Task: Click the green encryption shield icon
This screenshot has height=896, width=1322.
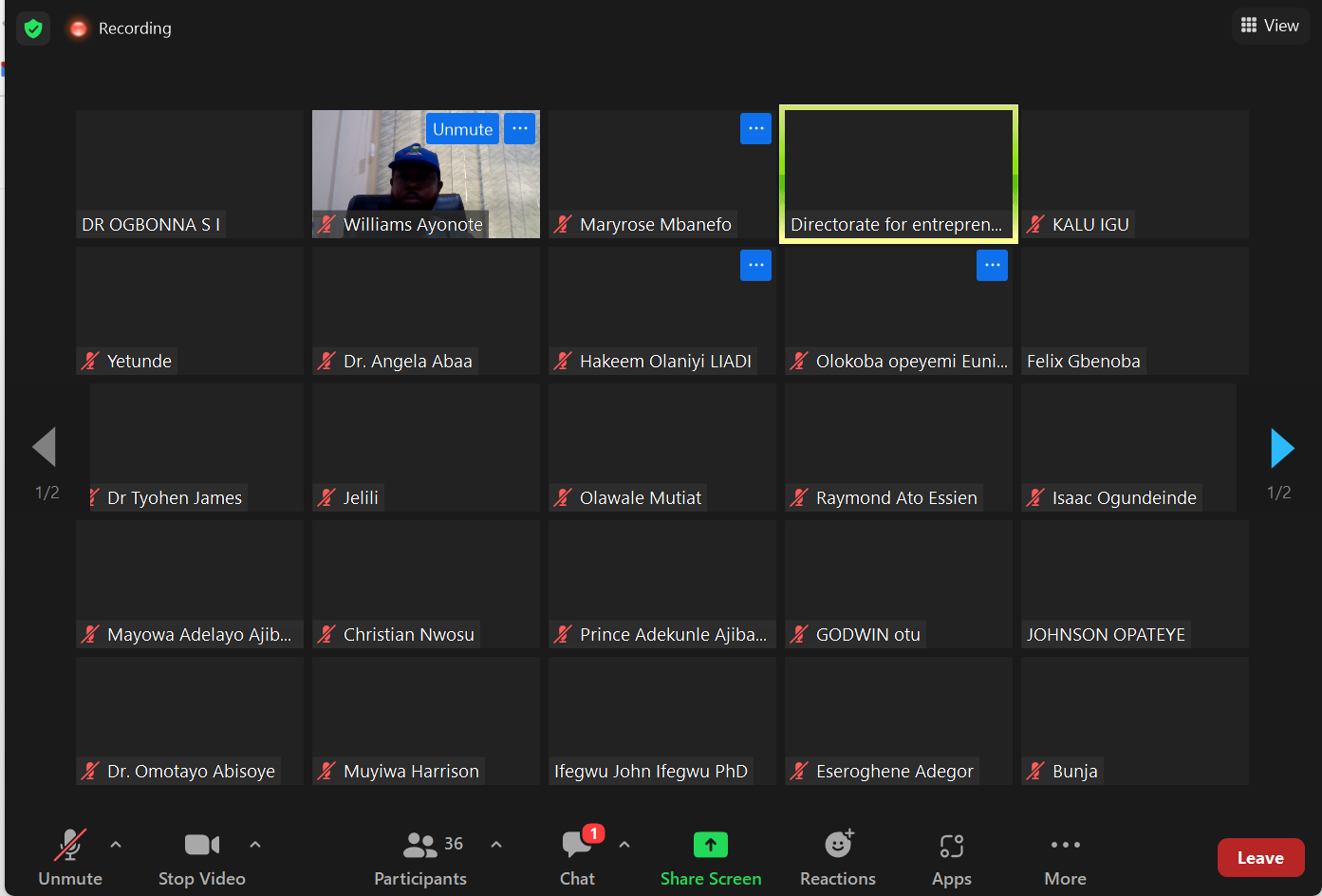Action: [33, 28]
